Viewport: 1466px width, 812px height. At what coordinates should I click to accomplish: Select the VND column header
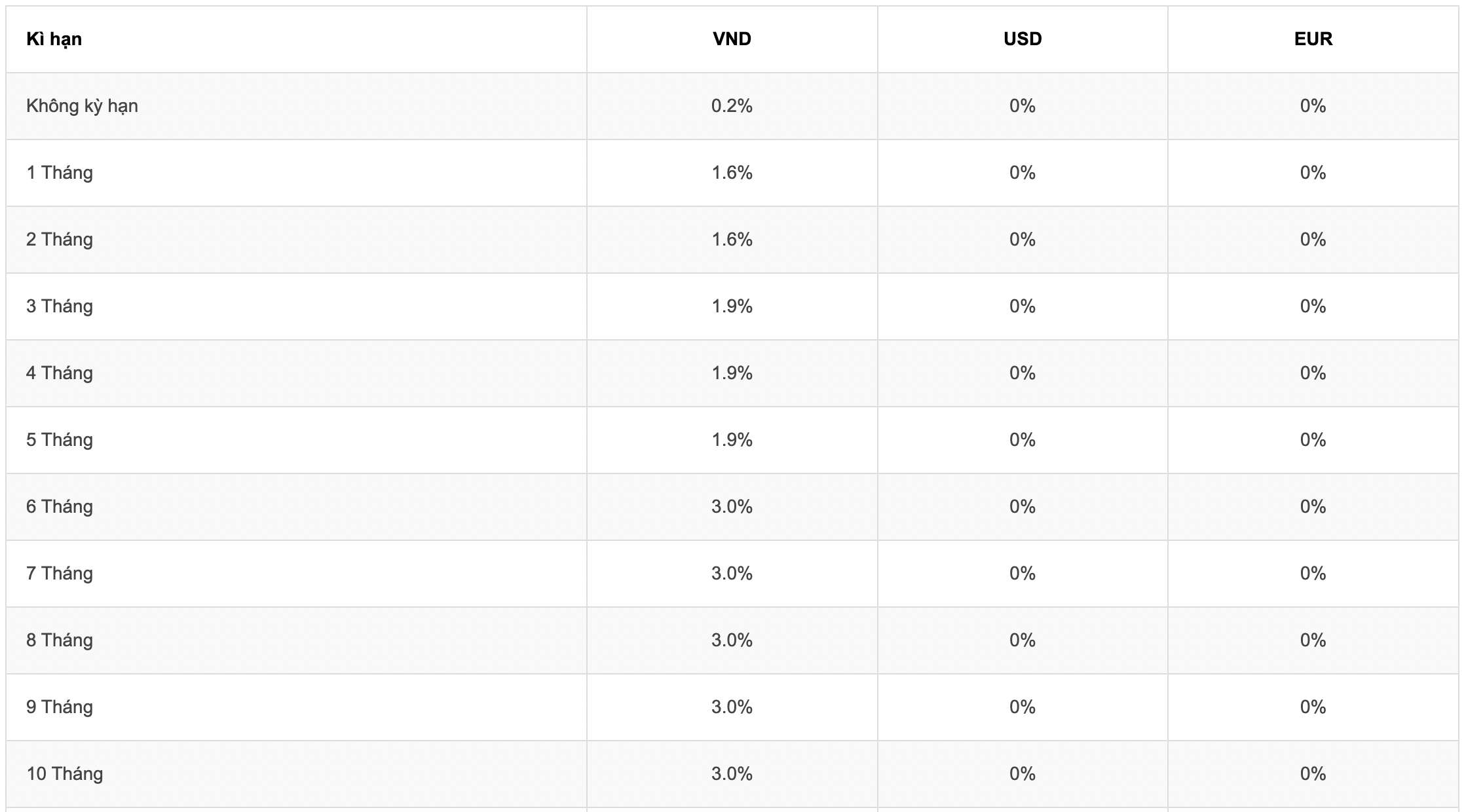732,39
